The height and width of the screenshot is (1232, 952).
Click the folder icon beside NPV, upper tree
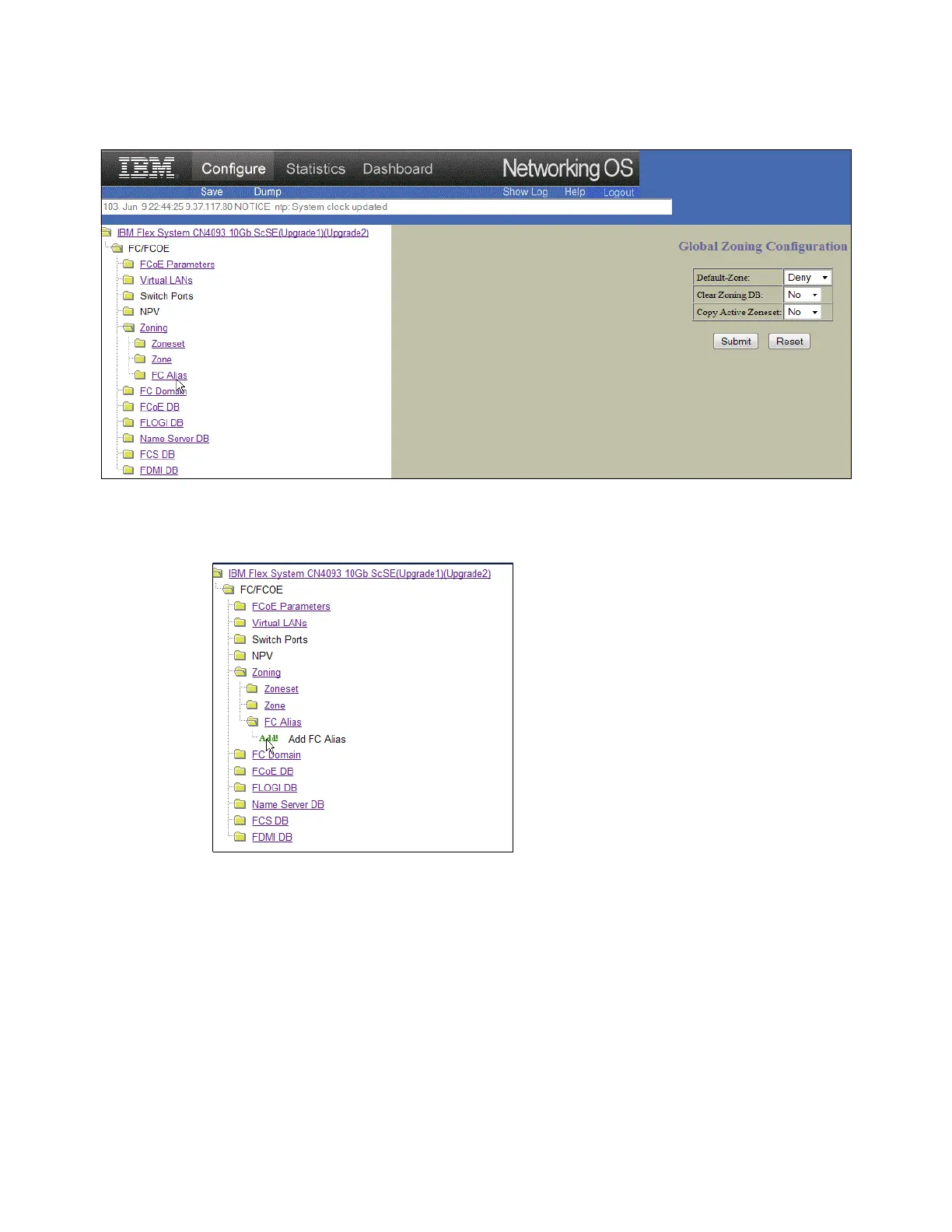click(129, 311)
